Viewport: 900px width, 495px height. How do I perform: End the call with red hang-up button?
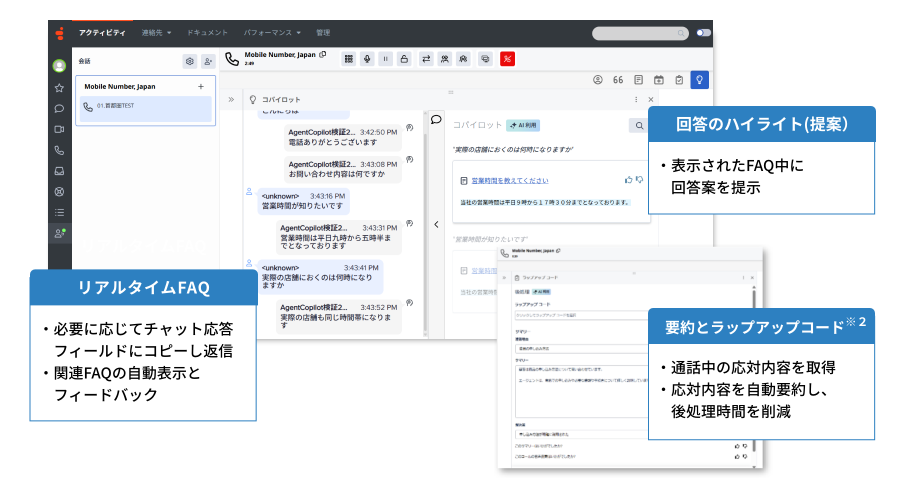[507, 59]
